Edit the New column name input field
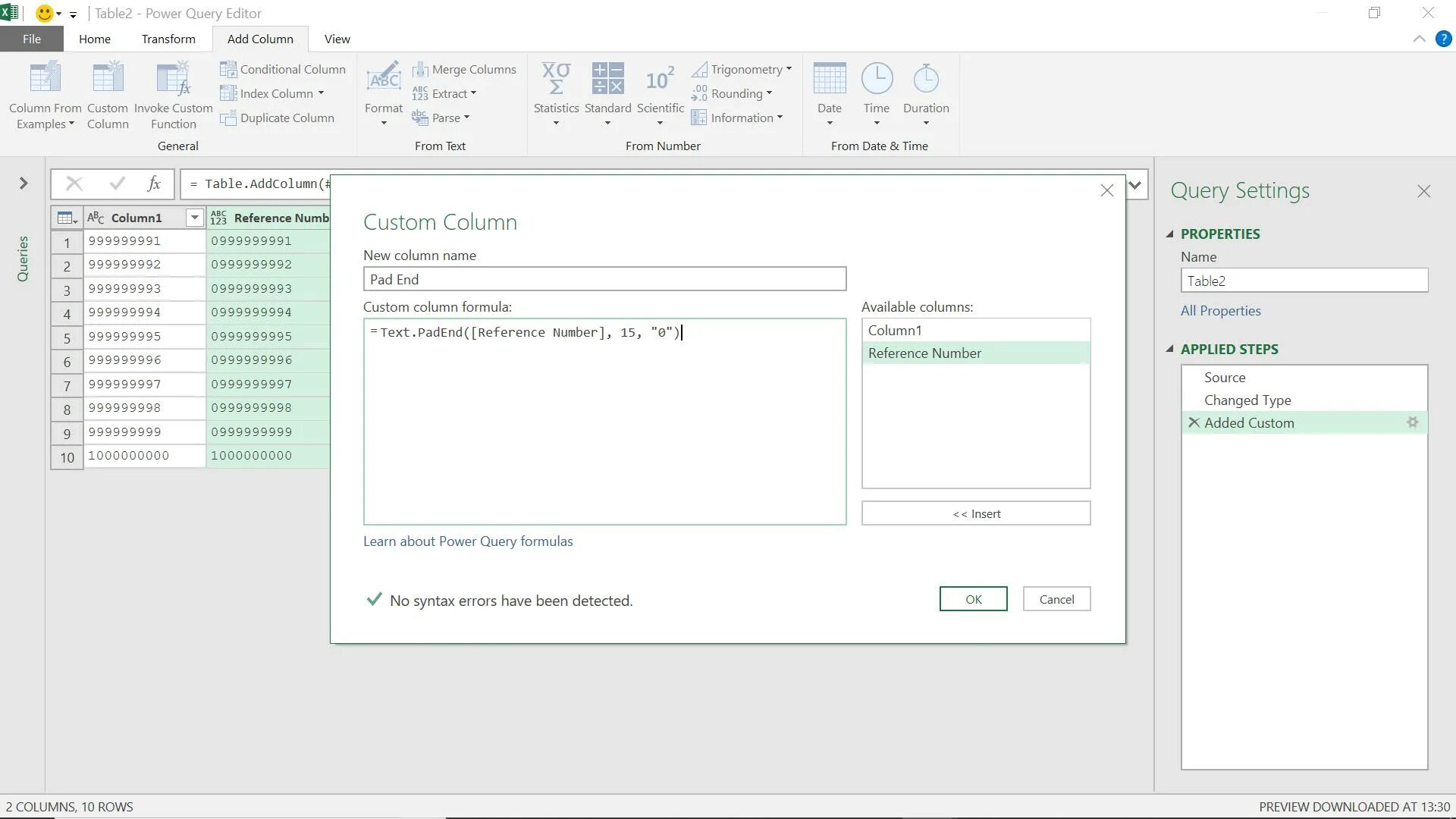 pyautogui.click(x=605, y=279)
